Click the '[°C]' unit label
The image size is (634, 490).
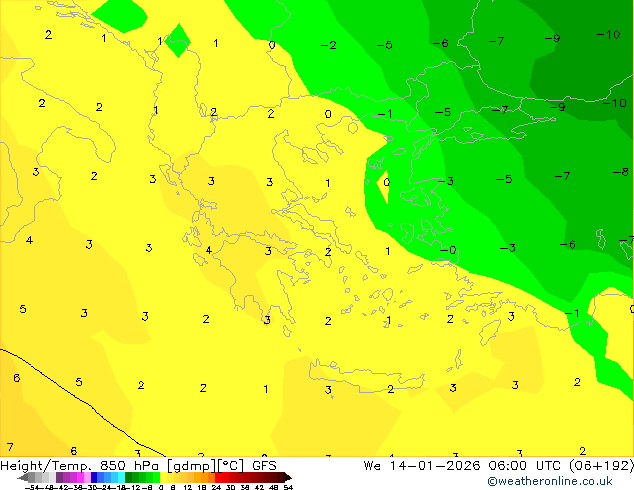230,466
